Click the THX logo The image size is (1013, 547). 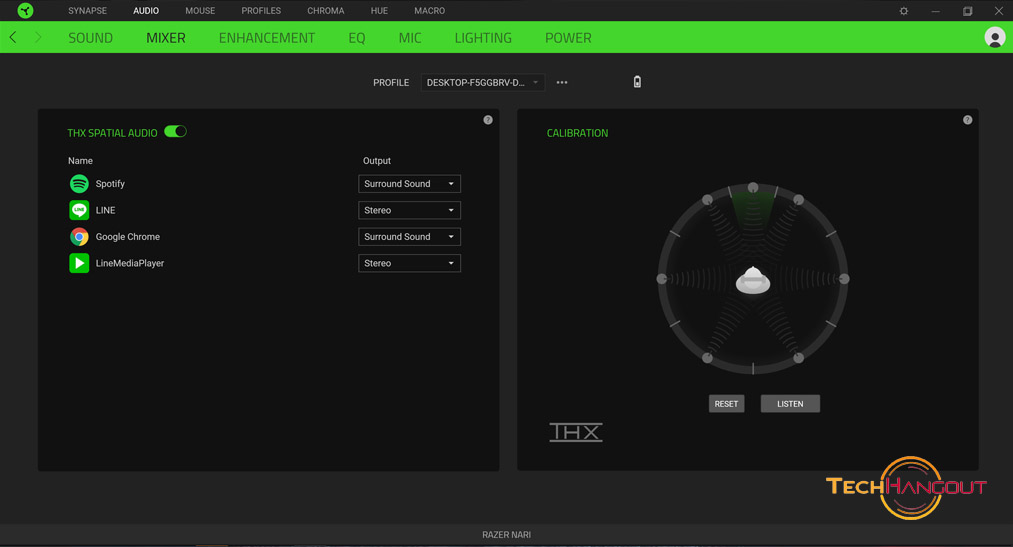coord(576,432)
